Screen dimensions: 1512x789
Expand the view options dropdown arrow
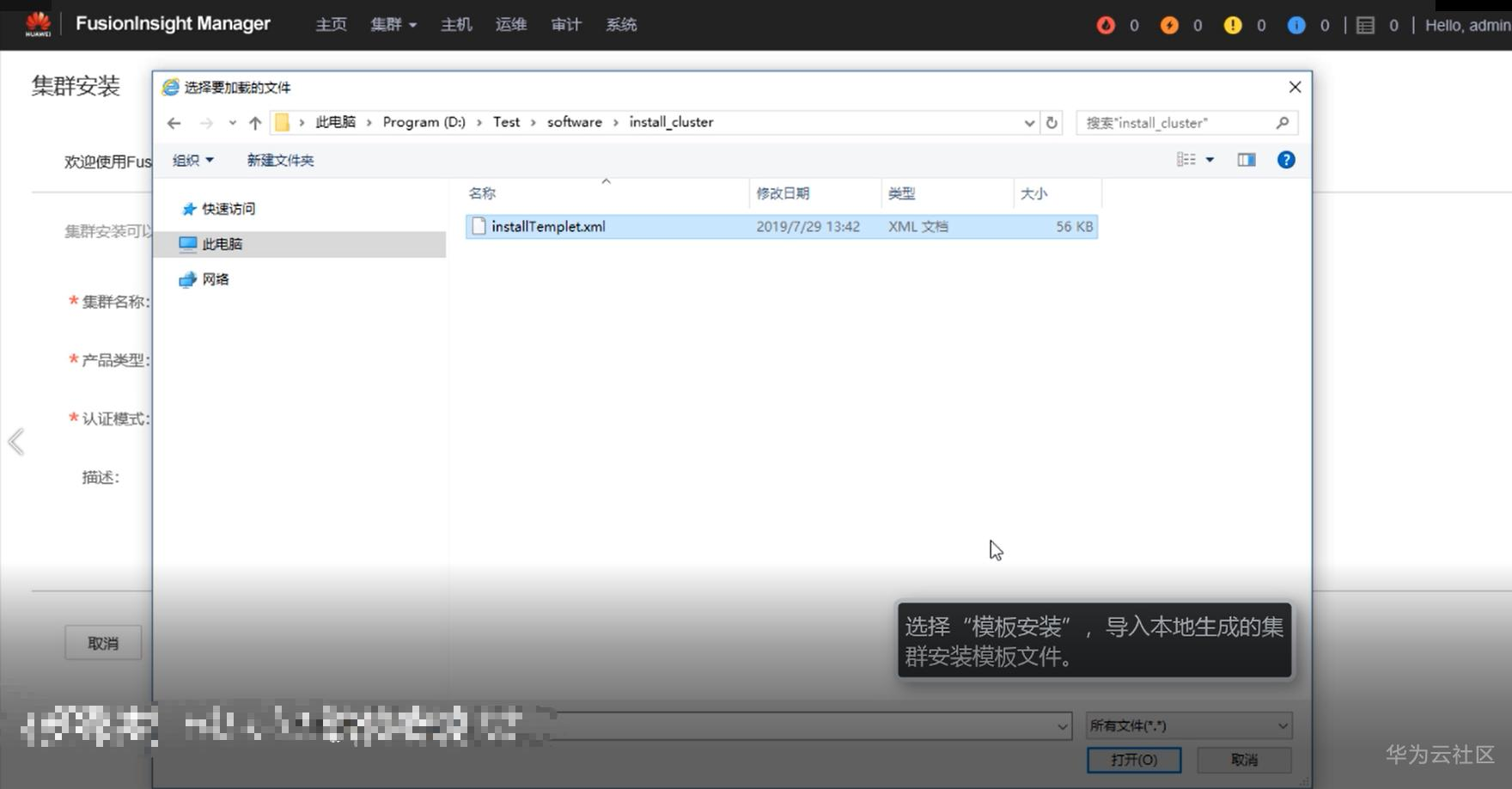[1210, 160]
